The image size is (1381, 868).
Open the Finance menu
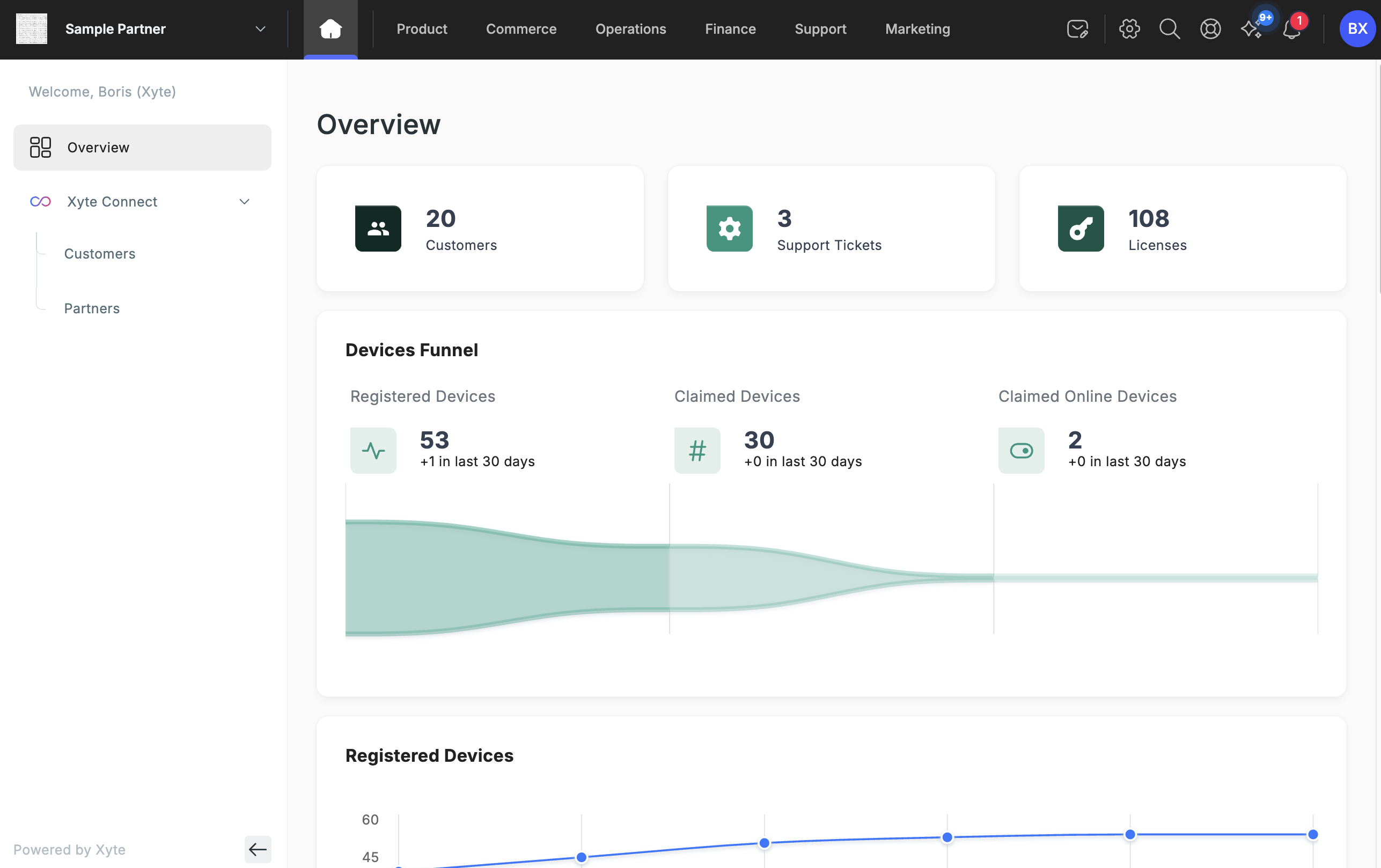pos(730,28)
